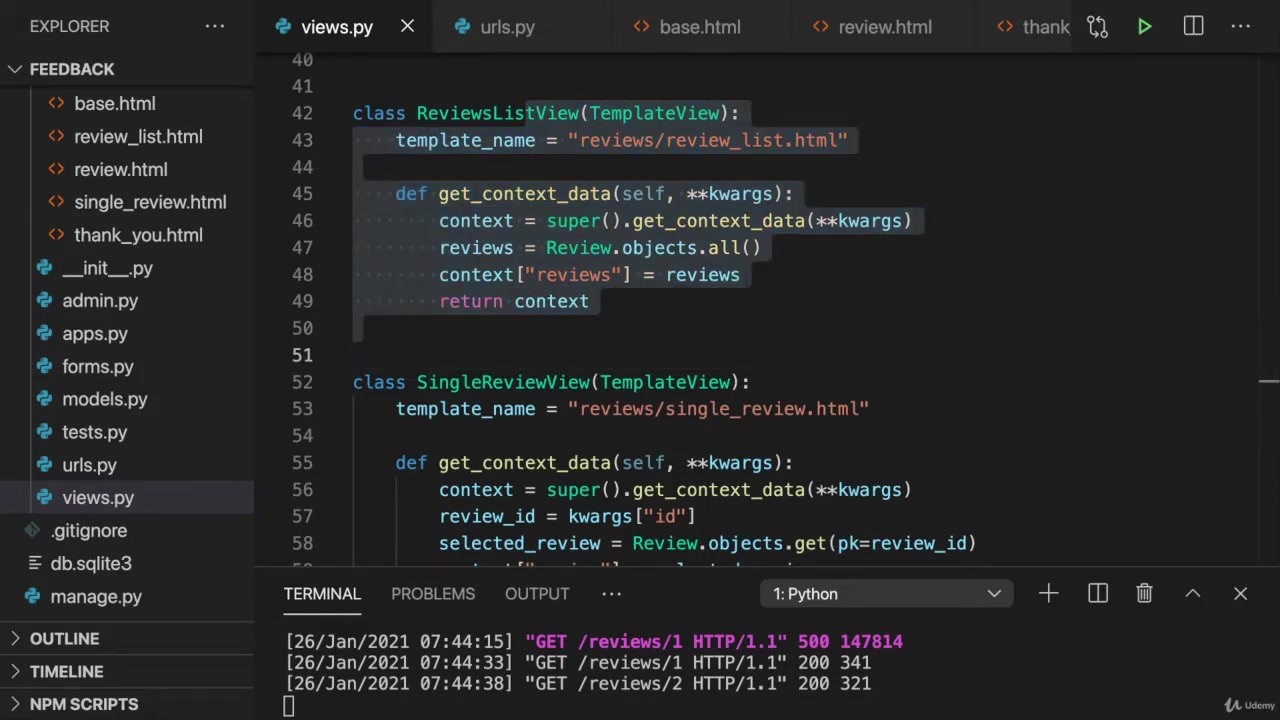This screenshot has width=1280, height=720.
Task: Run the Python file with play icon
Action: point(1144,27)
